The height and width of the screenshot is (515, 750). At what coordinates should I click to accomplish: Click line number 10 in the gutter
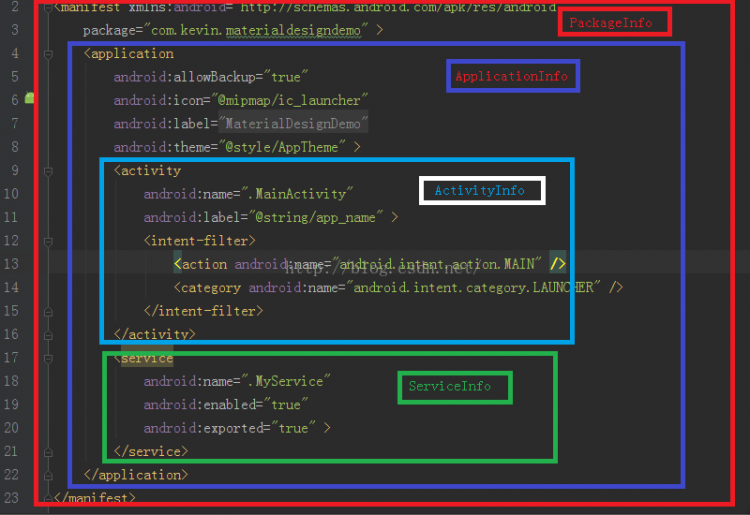[x=11, y=194]
